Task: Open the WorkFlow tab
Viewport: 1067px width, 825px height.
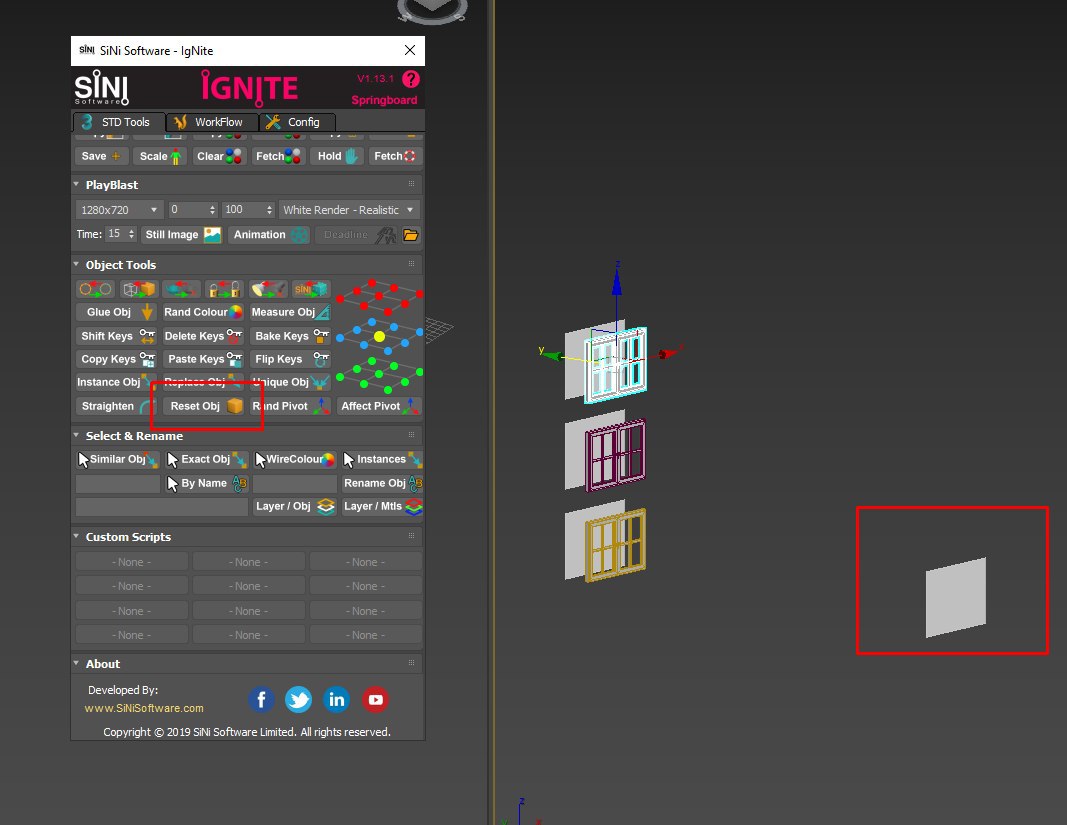Action: (x=212, y=122)
